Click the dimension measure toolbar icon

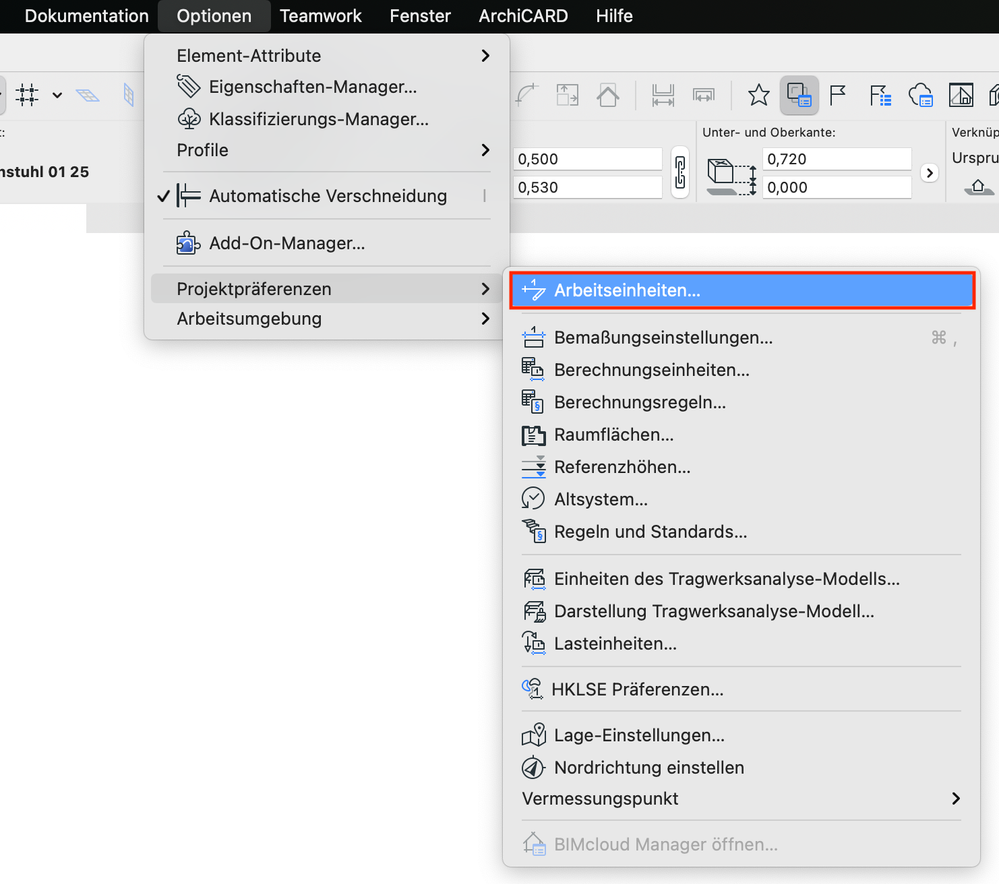pos(663,96)
